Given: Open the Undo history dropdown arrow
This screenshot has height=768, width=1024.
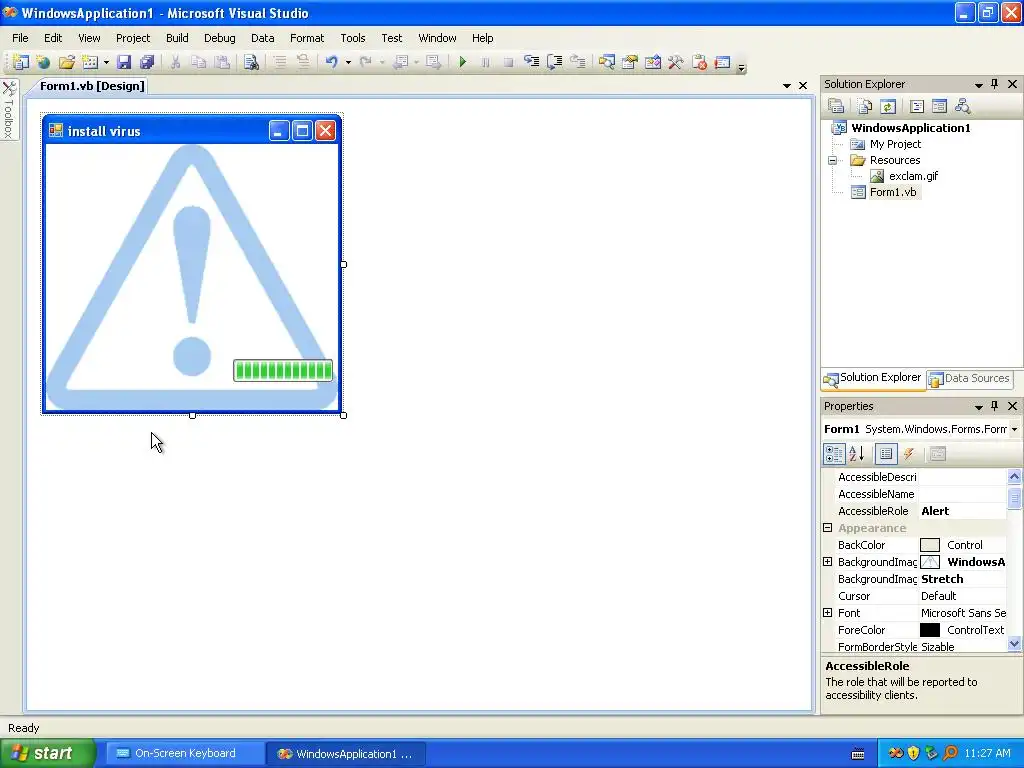Looking at the screenshot, I should click(348, 62).
